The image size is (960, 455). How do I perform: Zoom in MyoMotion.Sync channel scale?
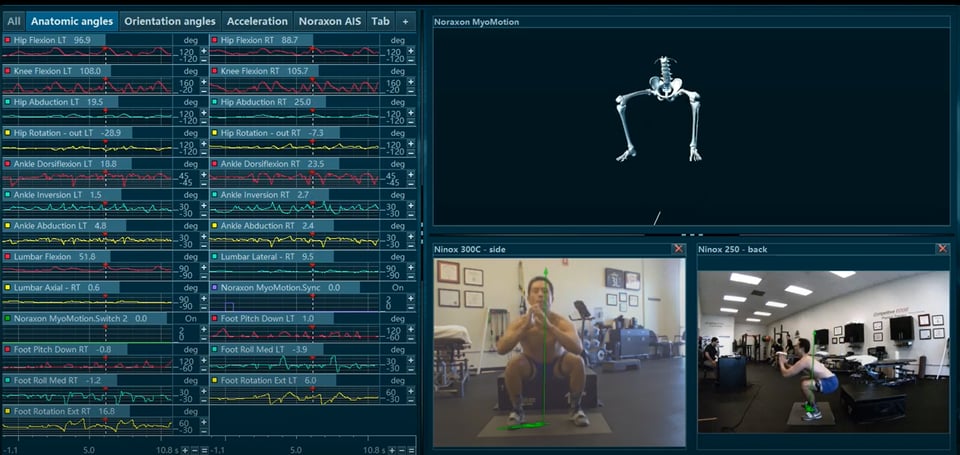point(411,298)
